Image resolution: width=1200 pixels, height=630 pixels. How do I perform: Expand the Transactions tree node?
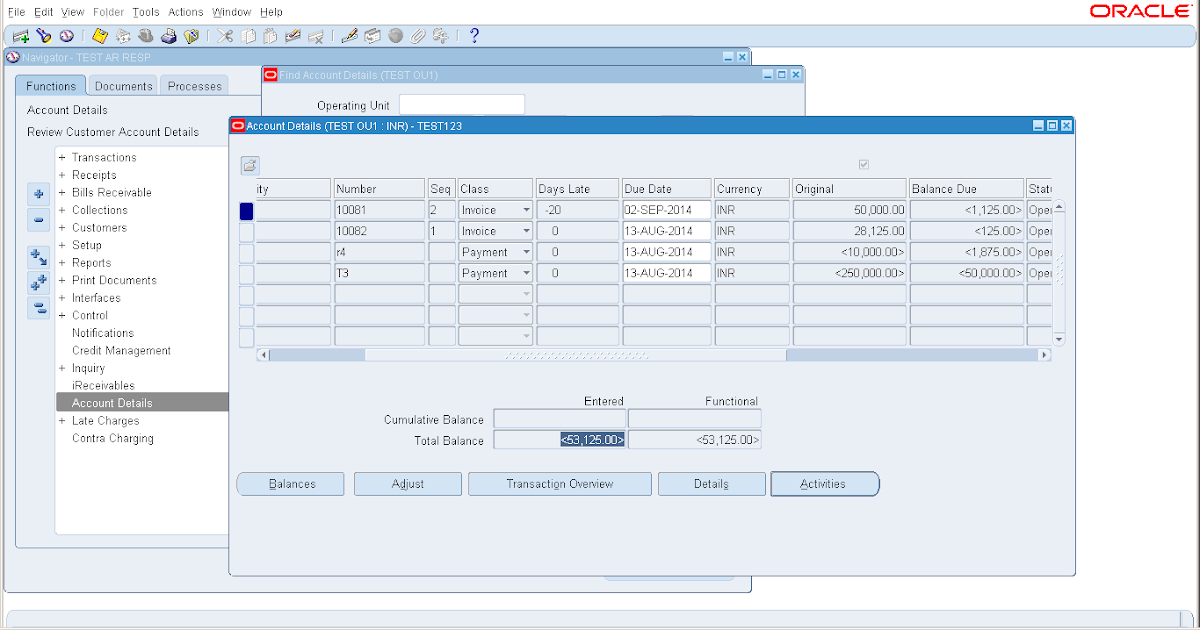64,157
